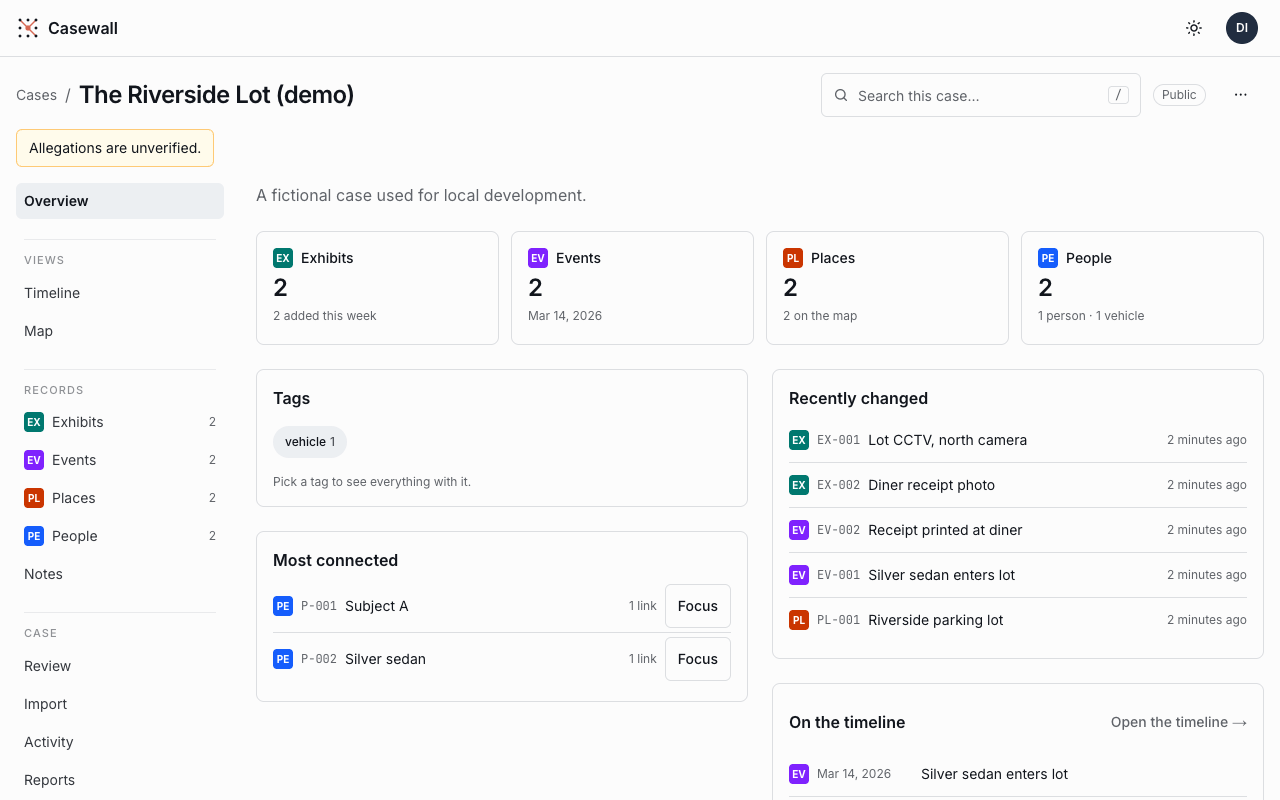
Task: Click the Events card EV icon
Action: 538,258
